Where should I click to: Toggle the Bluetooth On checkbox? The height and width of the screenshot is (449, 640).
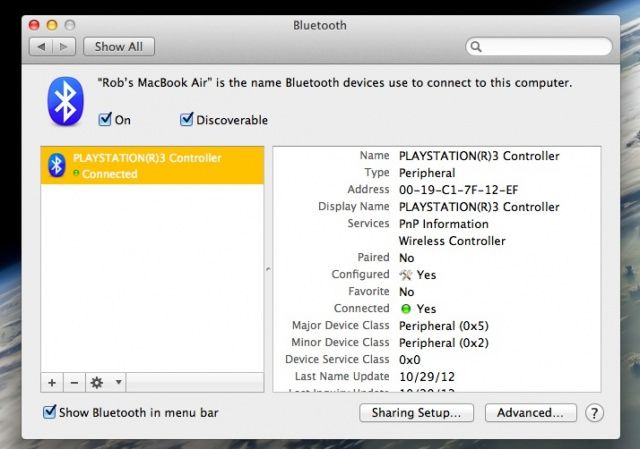pyautogui.click(x=105, y=120)
